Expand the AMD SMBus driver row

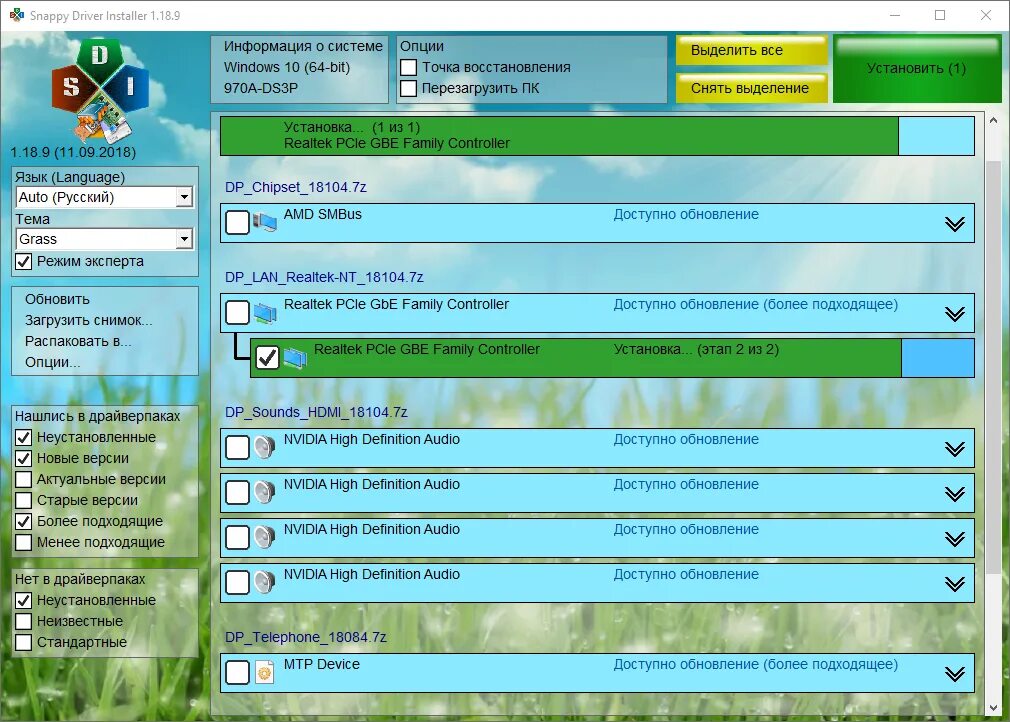tap(955, 224)
